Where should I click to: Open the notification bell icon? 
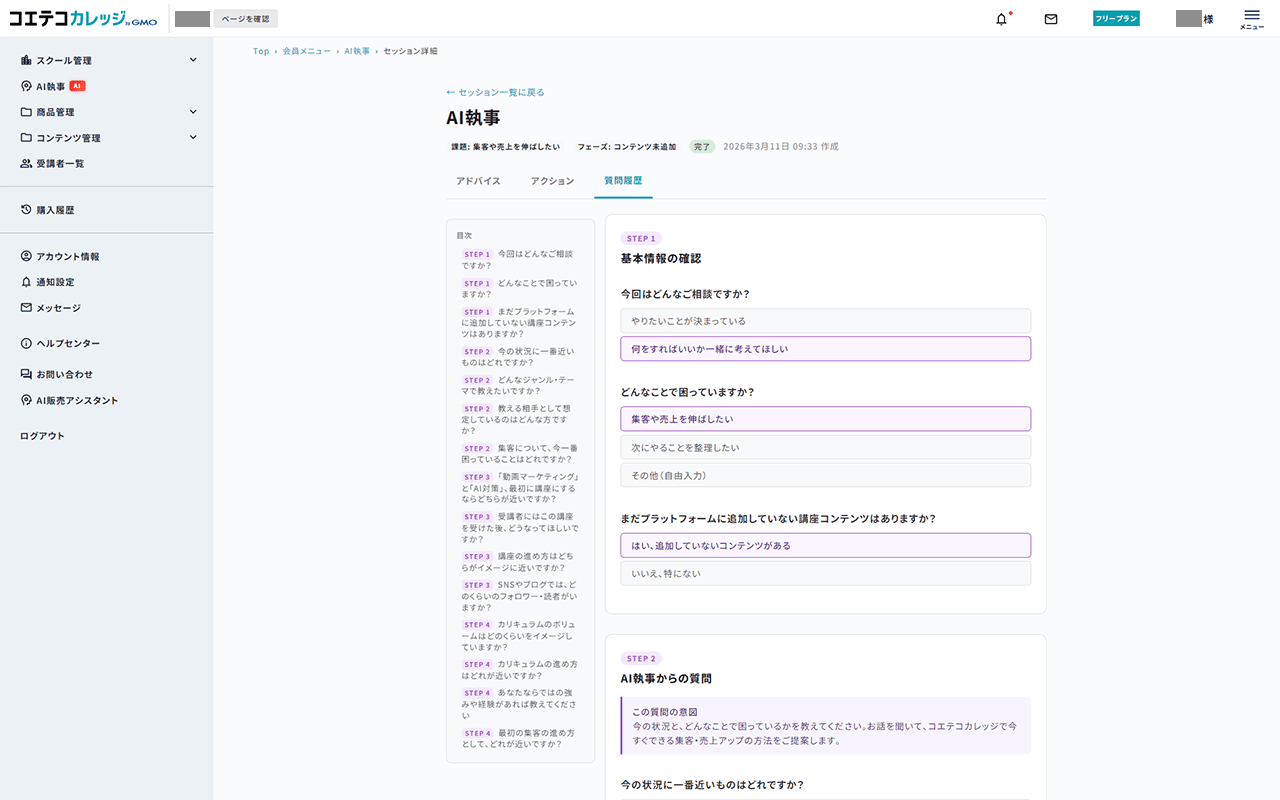[1001, 18]
